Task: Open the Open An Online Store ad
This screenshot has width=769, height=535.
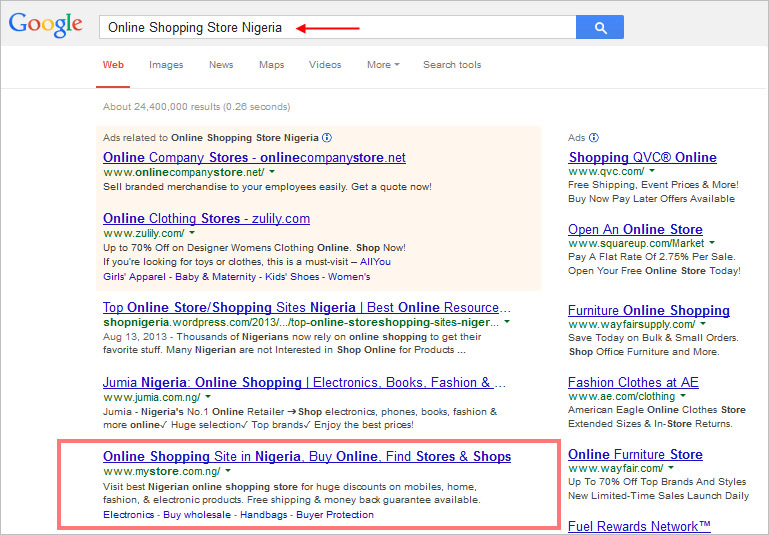Action: click(x=635, y=229)
